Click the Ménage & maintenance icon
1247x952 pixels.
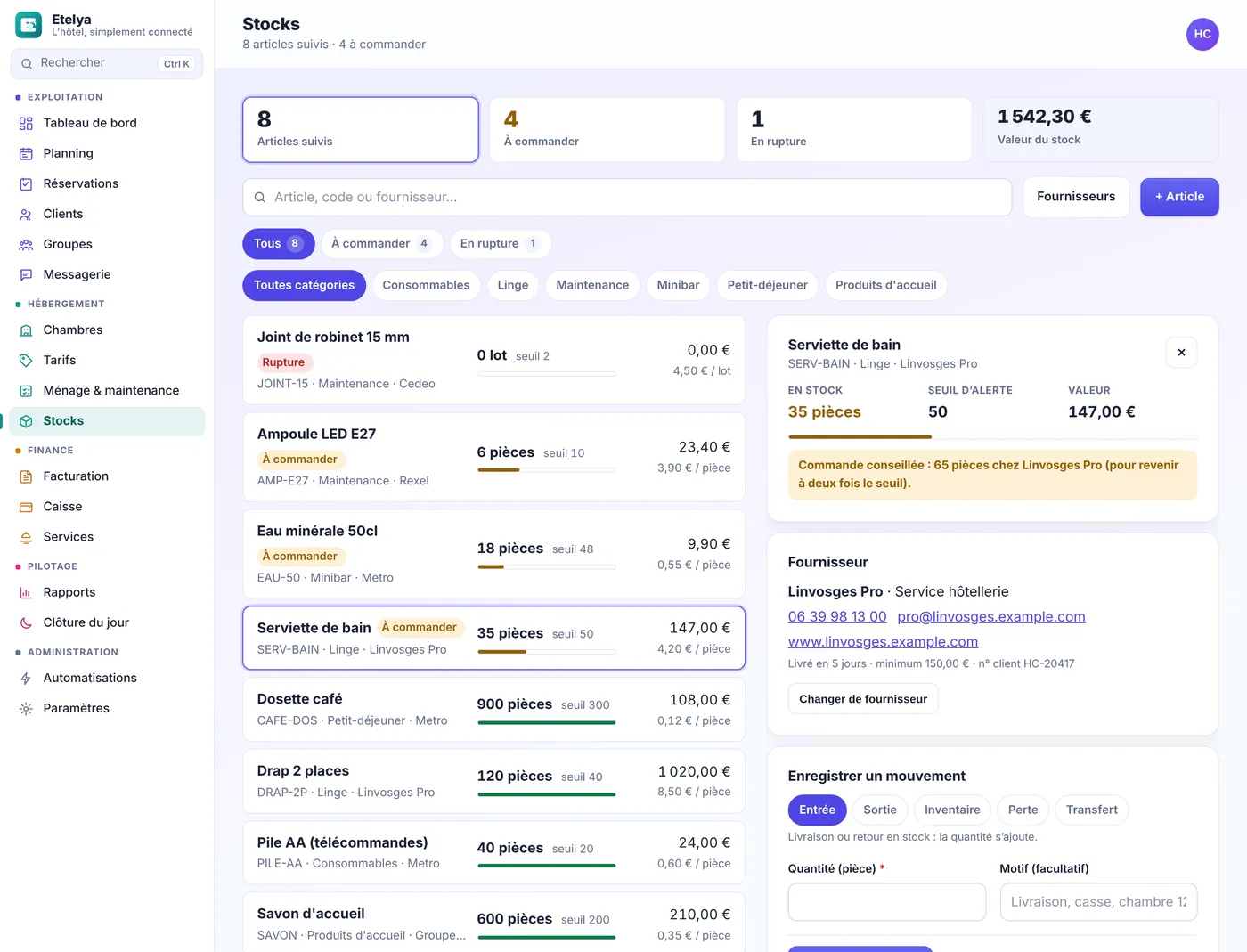point(26,391)
